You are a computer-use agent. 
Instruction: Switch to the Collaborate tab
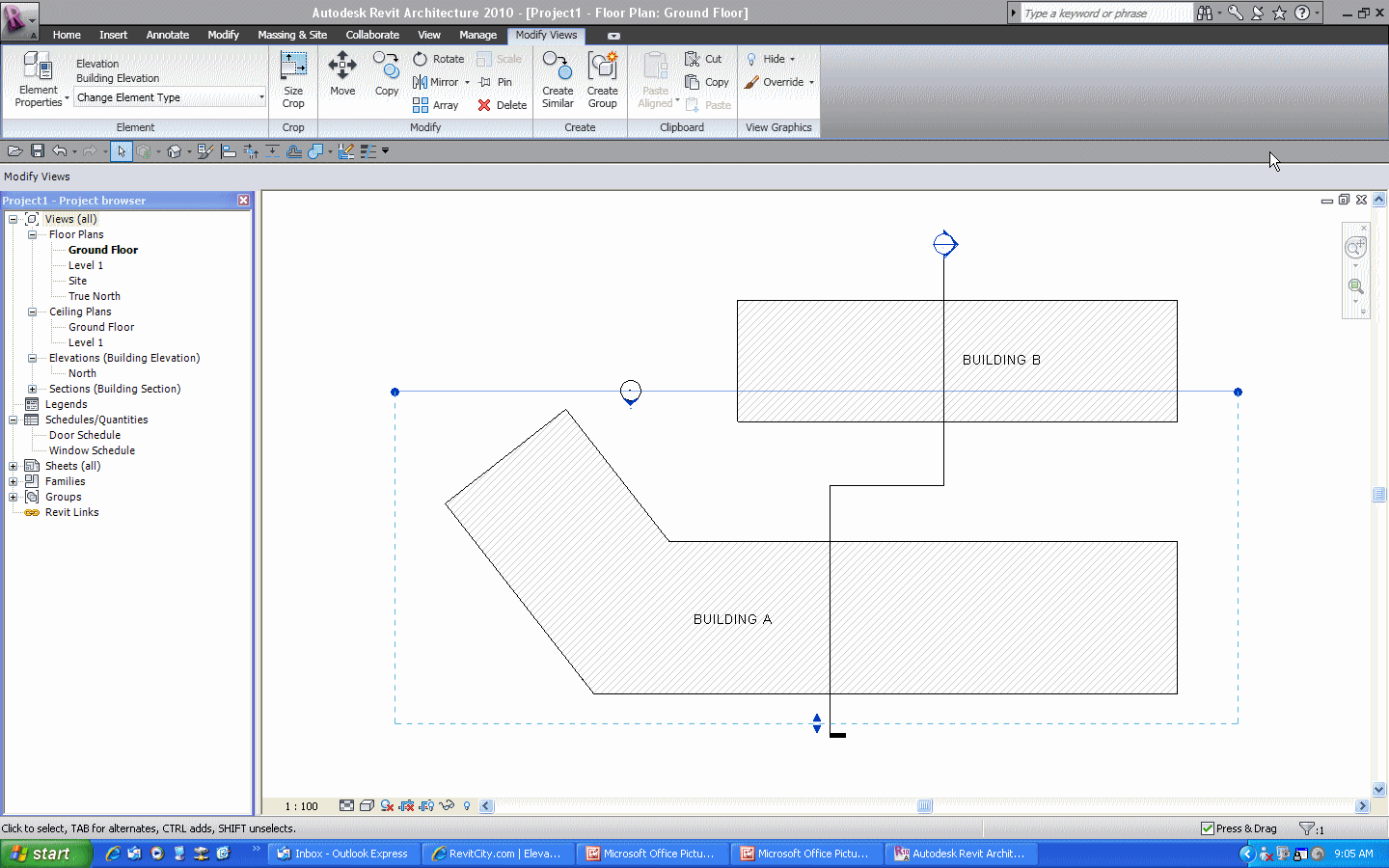pos(372,35)
